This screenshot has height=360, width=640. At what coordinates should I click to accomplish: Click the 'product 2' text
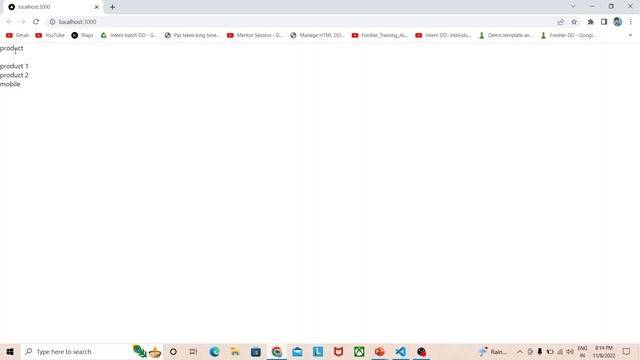coord(14,75)
